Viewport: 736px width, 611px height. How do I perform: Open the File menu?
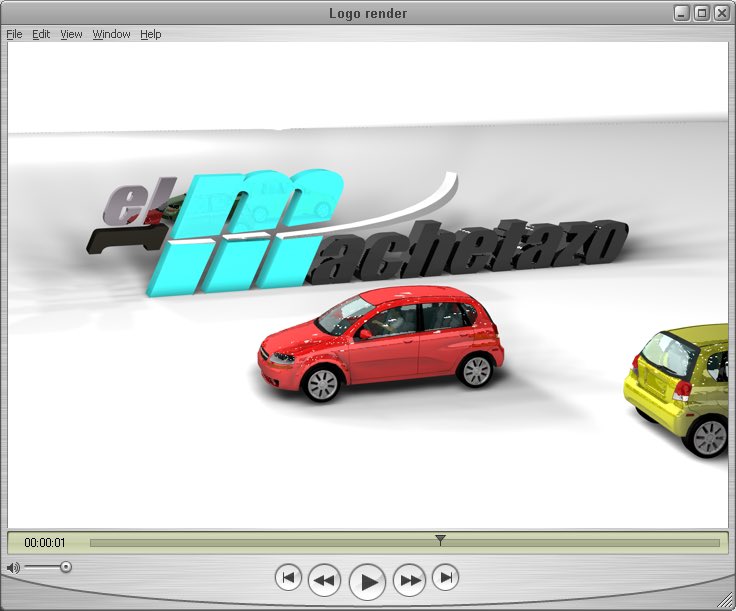pyautogui.click(x=14, y=34)
